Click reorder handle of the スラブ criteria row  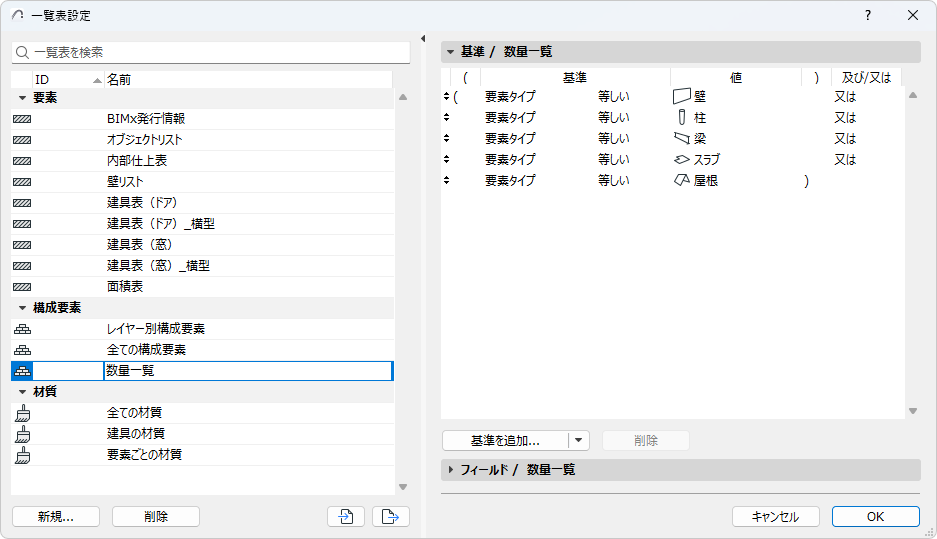(446, 159)
